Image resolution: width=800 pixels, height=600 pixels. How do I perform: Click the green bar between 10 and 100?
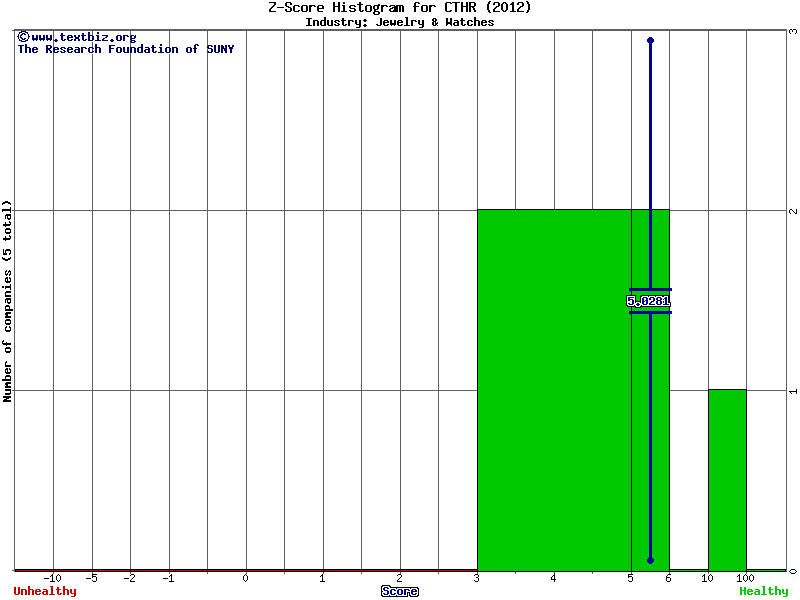[x=728, y=480]
